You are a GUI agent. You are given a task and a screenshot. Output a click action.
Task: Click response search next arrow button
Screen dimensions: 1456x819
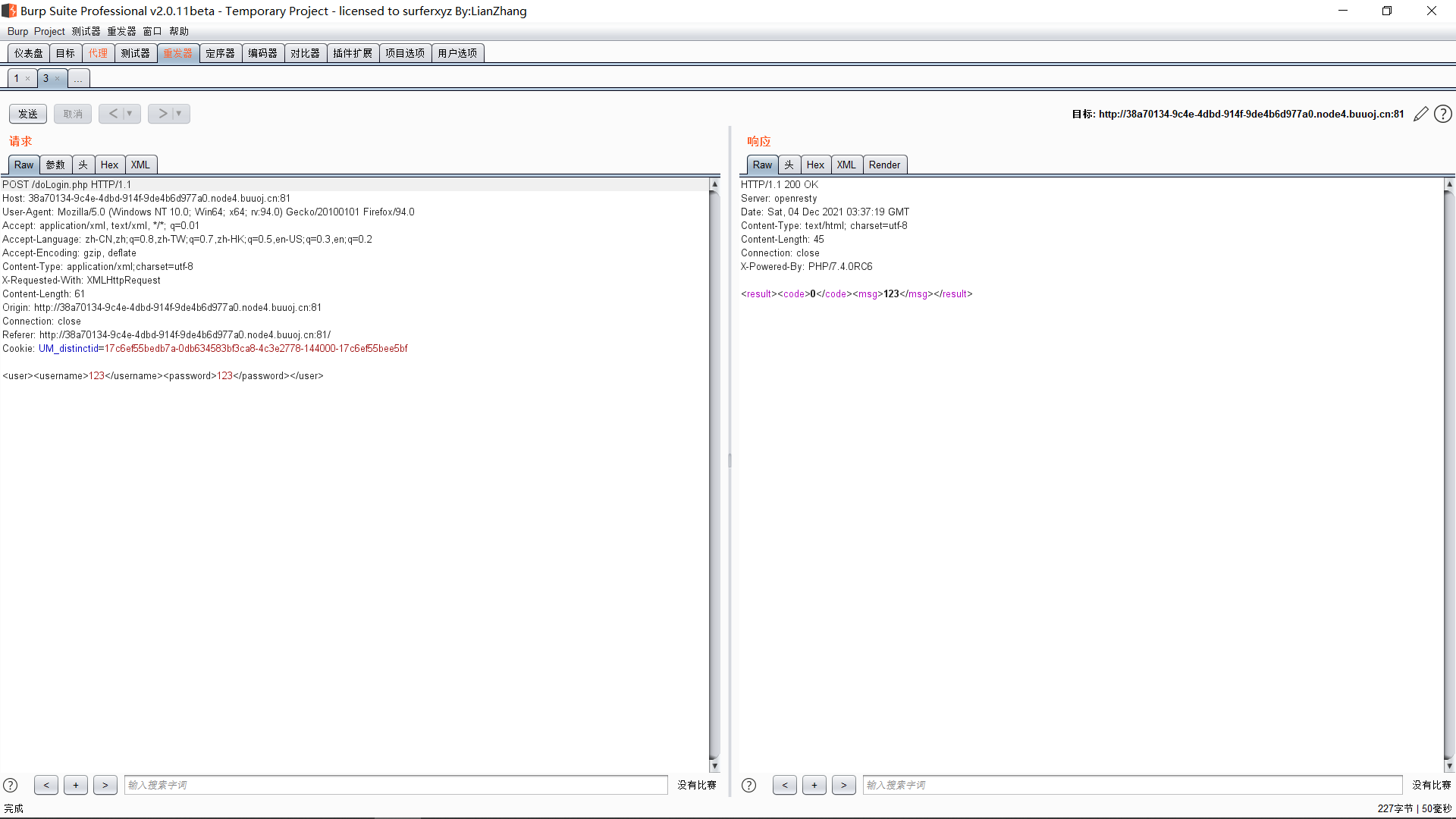click(x=843, y=785)
